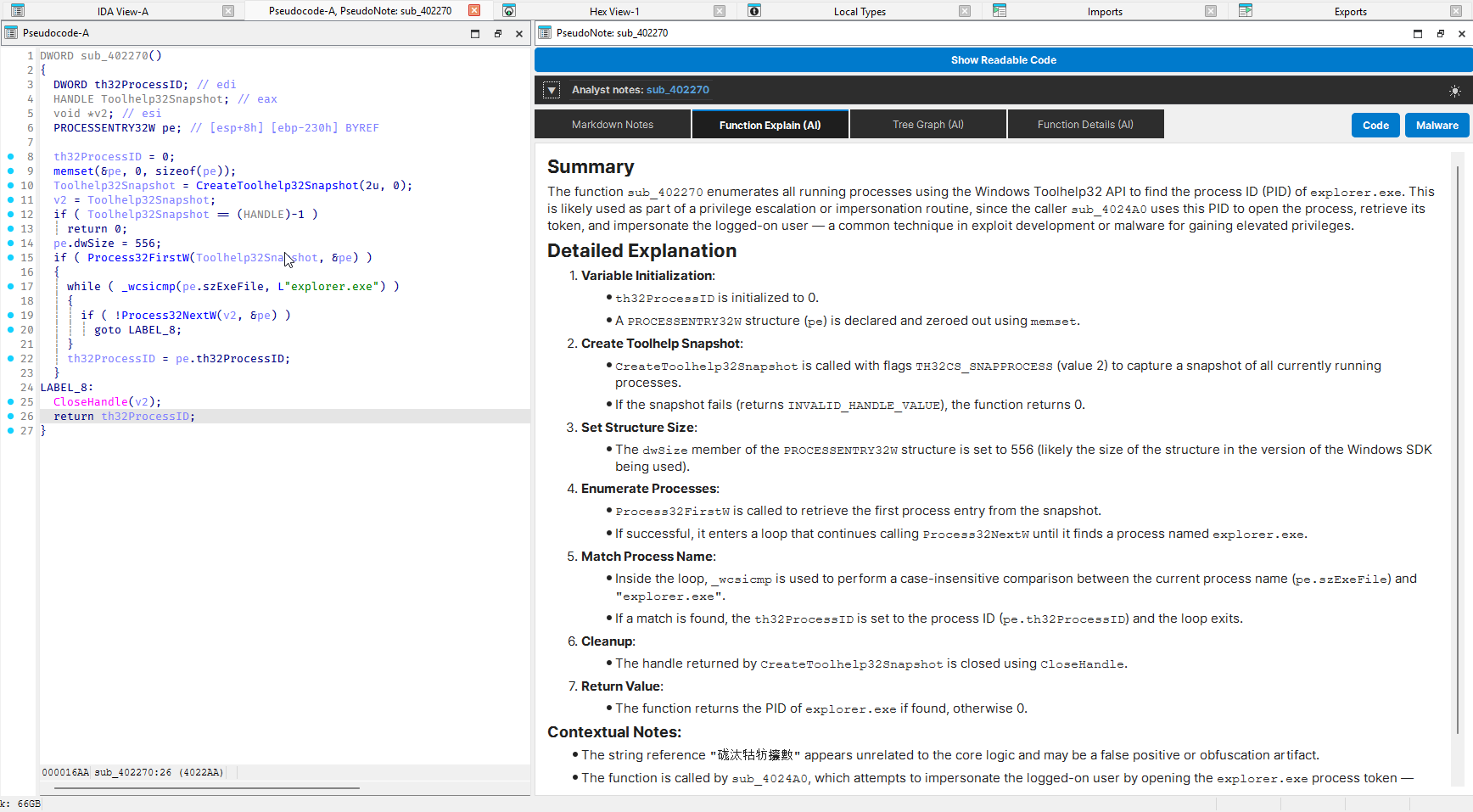Click the status bar address 000016AA
The width and height of the screenshot is (1473, 812).
[65, 773]
